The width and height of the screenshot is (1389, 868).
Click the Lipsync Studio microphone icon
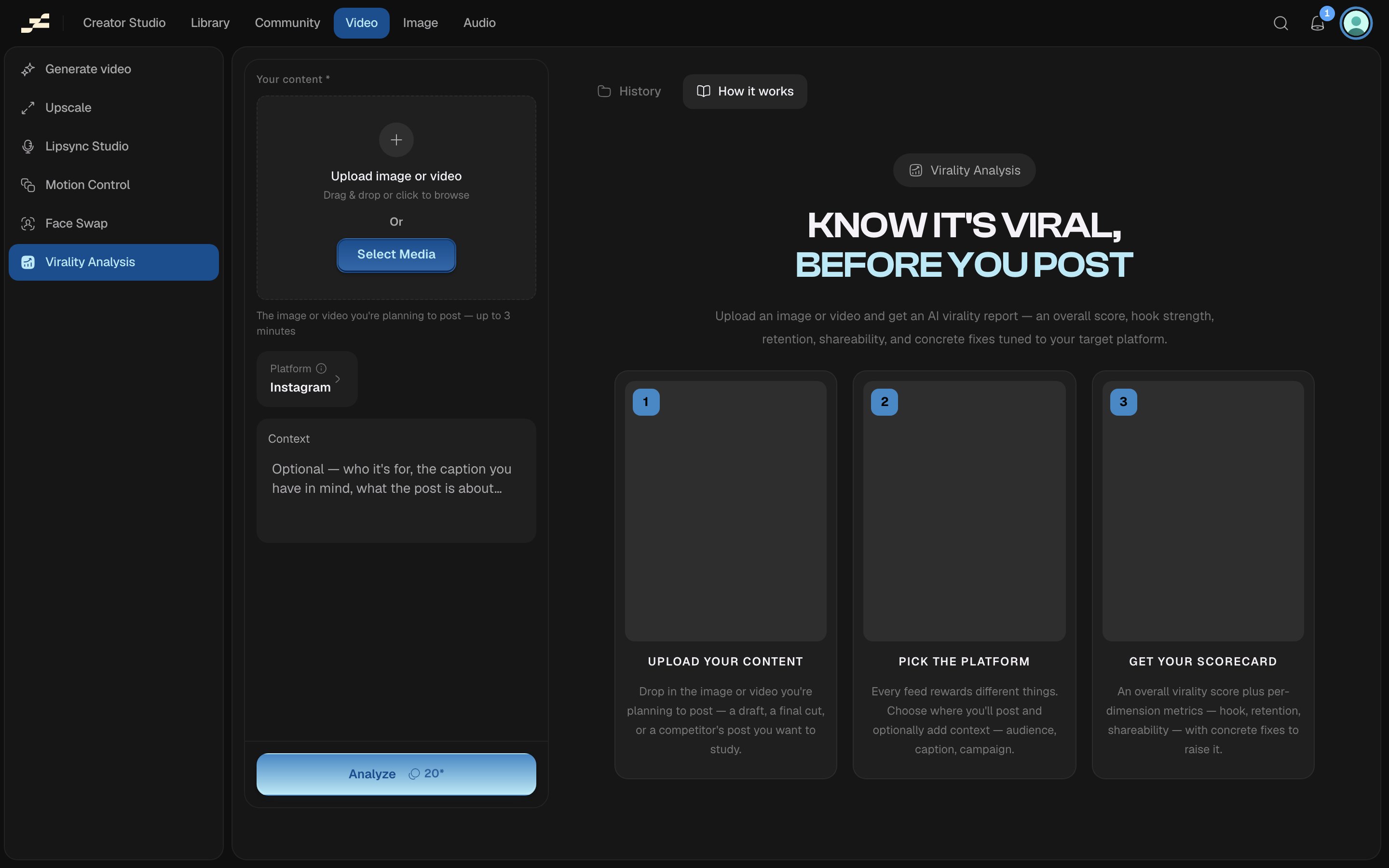point(27,147)
